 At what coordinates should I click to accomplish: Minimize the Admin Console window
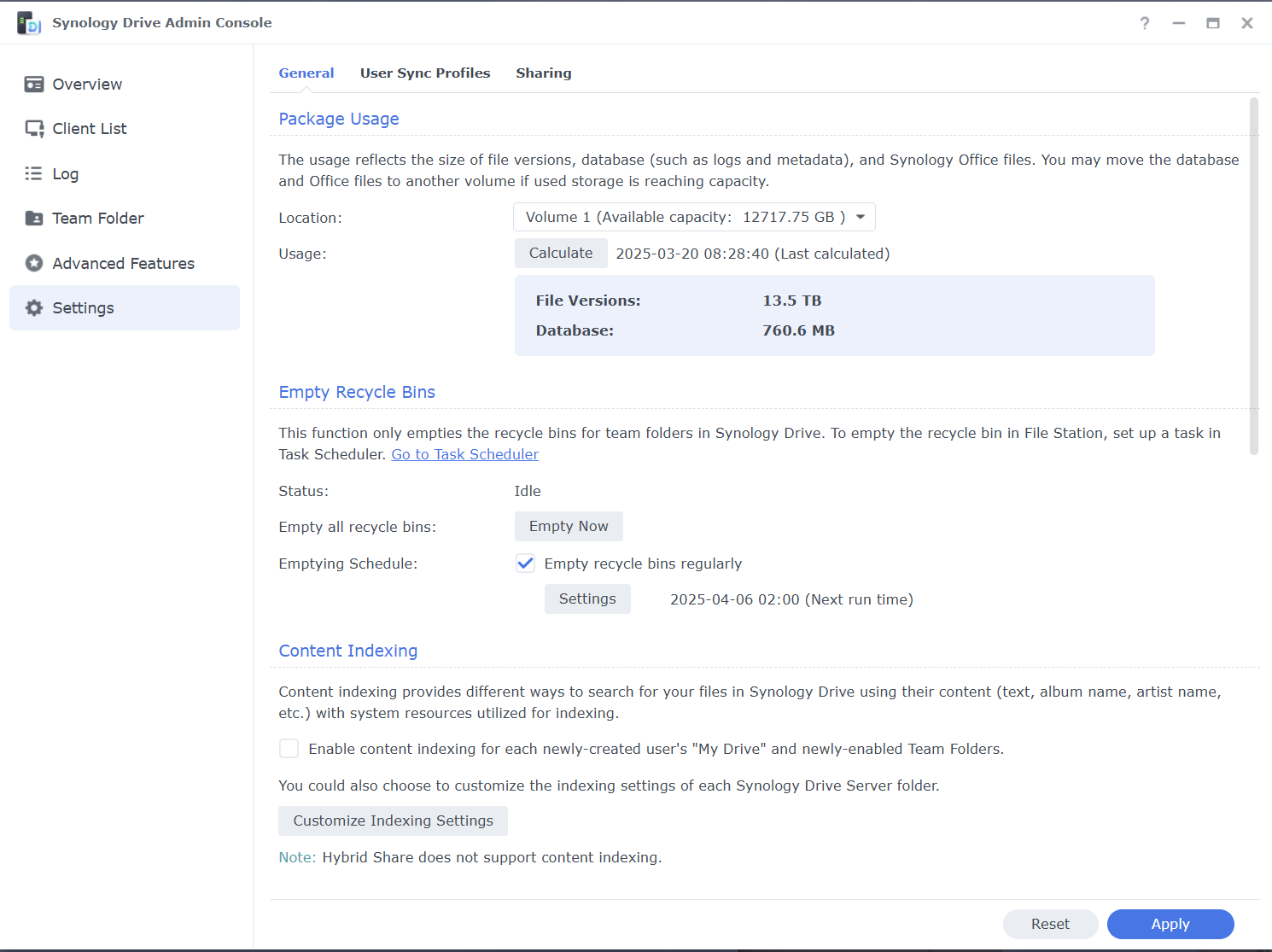point(1179,23)
